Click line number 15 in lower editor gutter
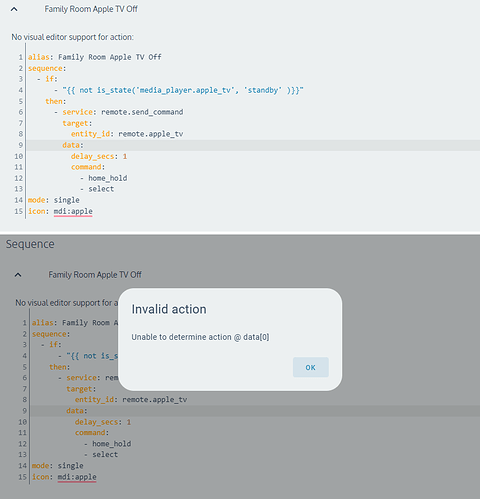 22,477
